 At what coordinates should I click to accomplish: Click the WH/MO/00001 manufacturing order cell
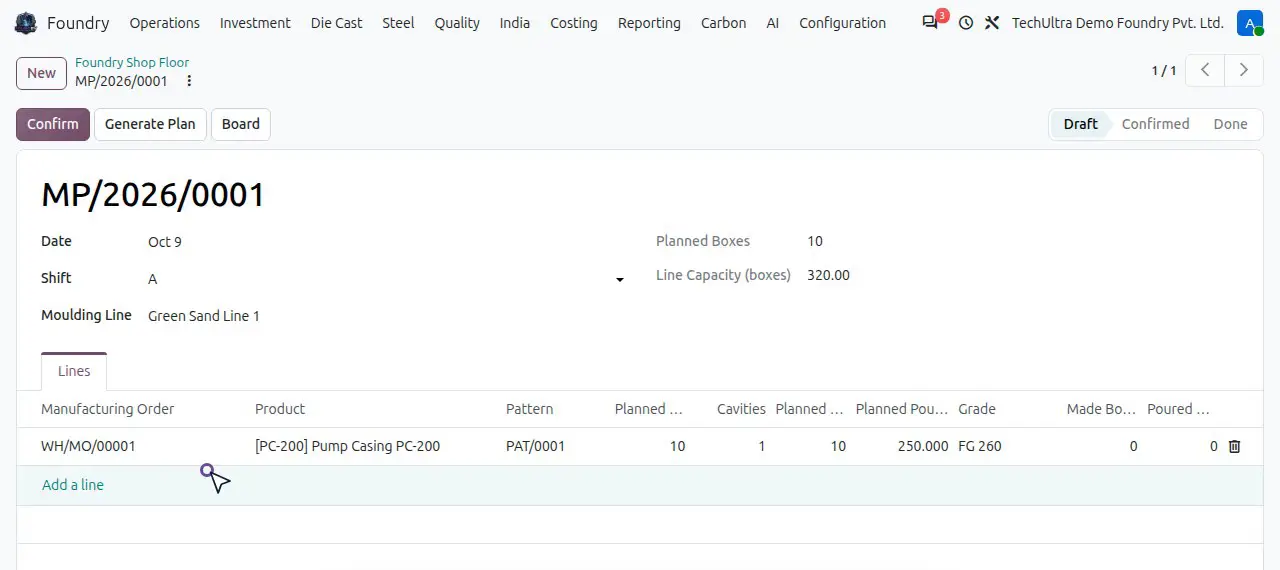coord(88,447)
